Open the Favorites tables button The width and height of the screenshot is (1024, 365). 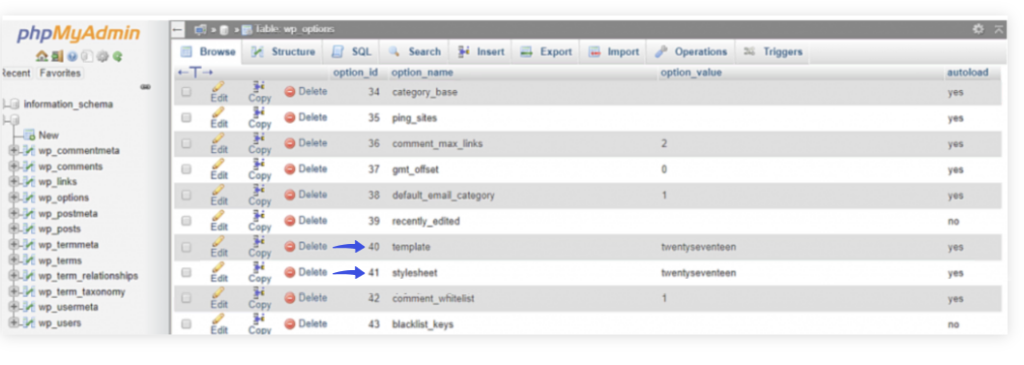point(60,73)
